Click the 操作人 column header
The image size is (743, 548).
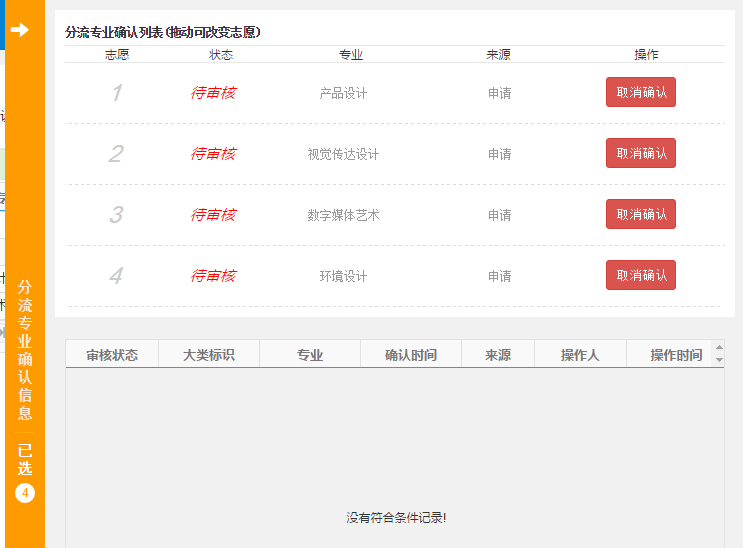580,355
